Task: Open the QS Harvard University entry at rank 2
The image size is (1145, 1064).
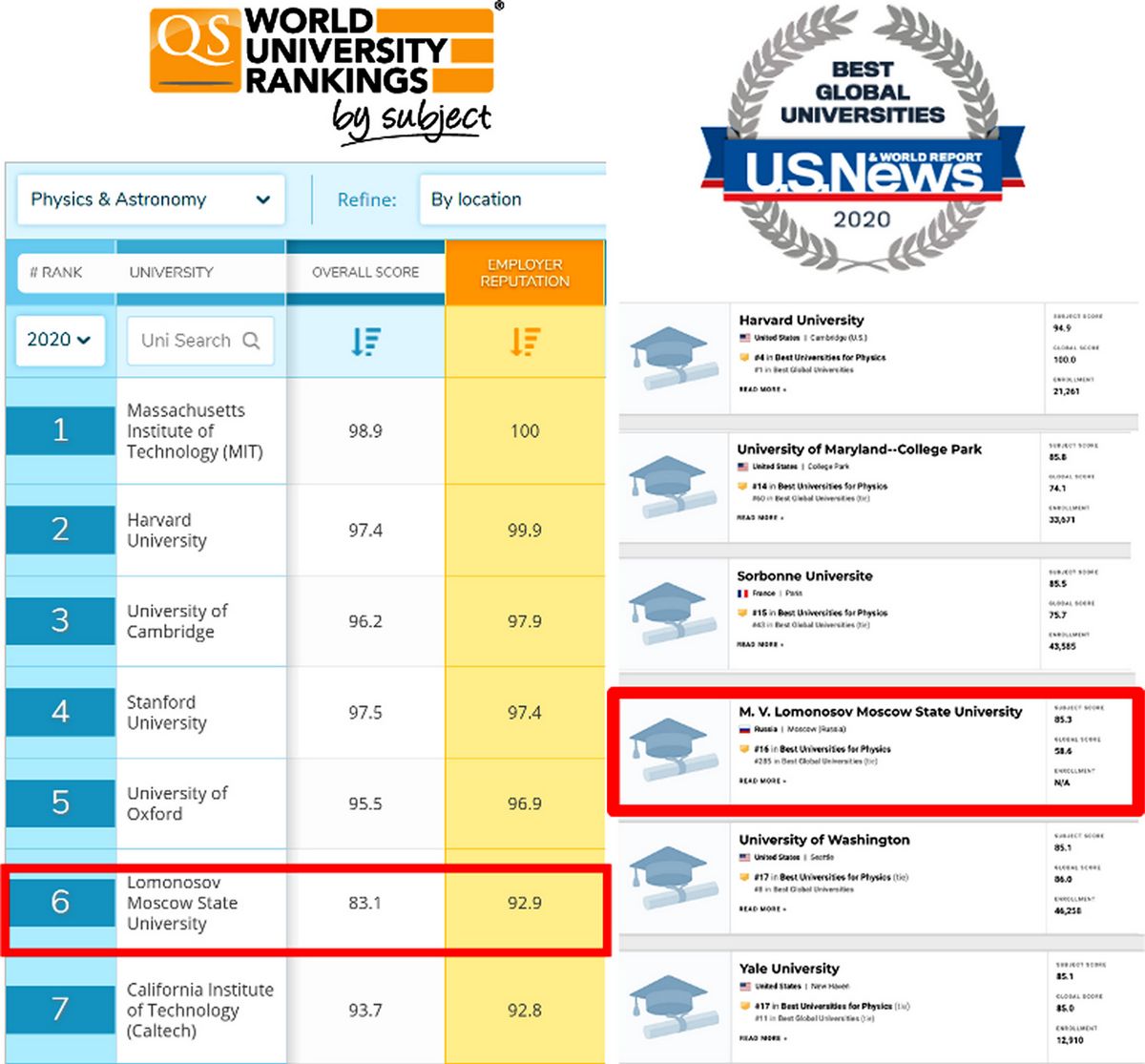Action: coord(167,531)
